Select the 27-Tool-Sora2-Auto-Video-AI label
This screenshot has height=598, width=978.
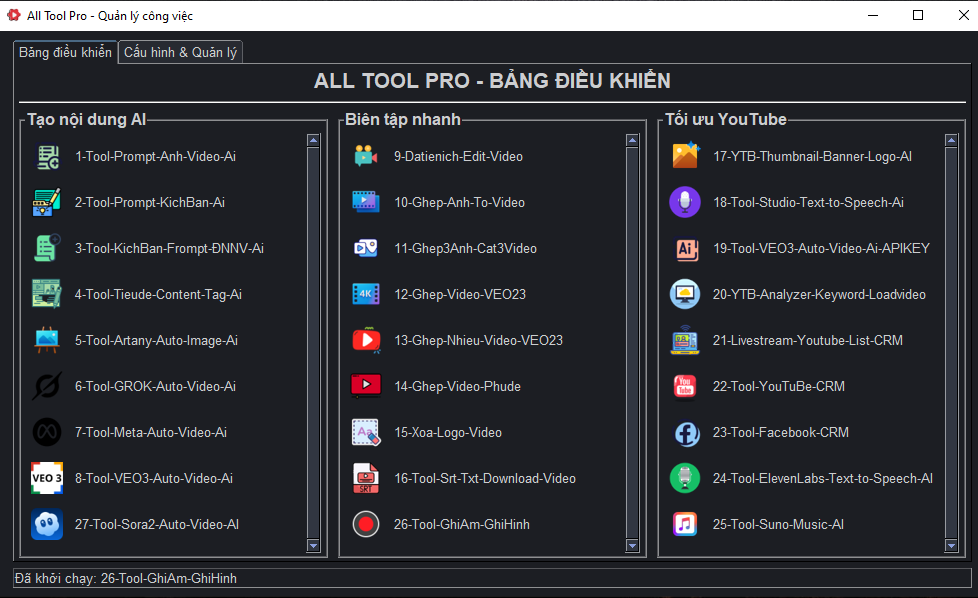(157, 524)
